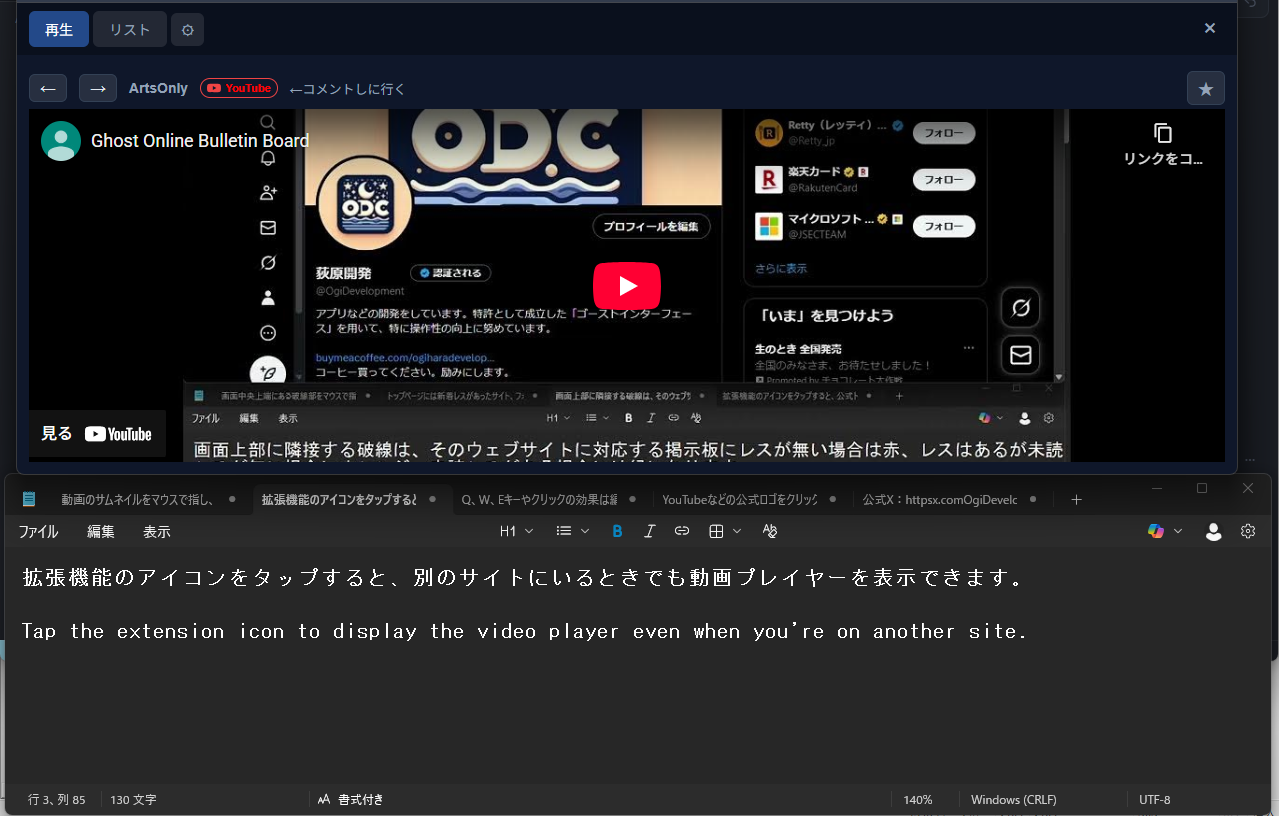This screenshot has height=816, width=1279.
Task: Follow 楽天カード via its フォロー button
Action: [x=943, y=179]
